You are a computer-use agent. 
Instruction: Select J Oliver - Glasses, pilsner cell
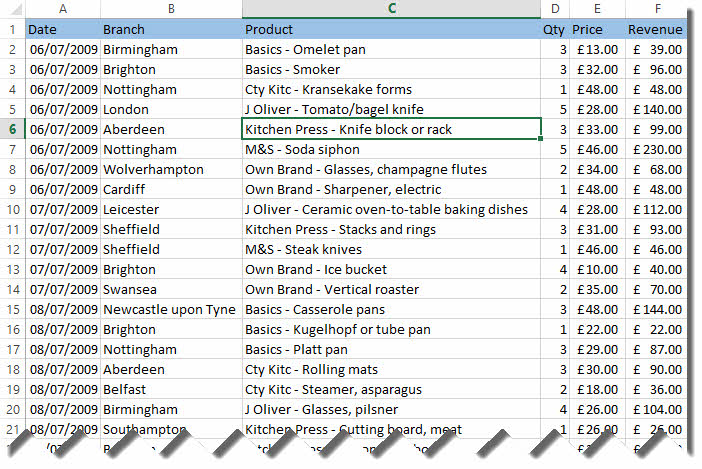(x=391, y=409)
